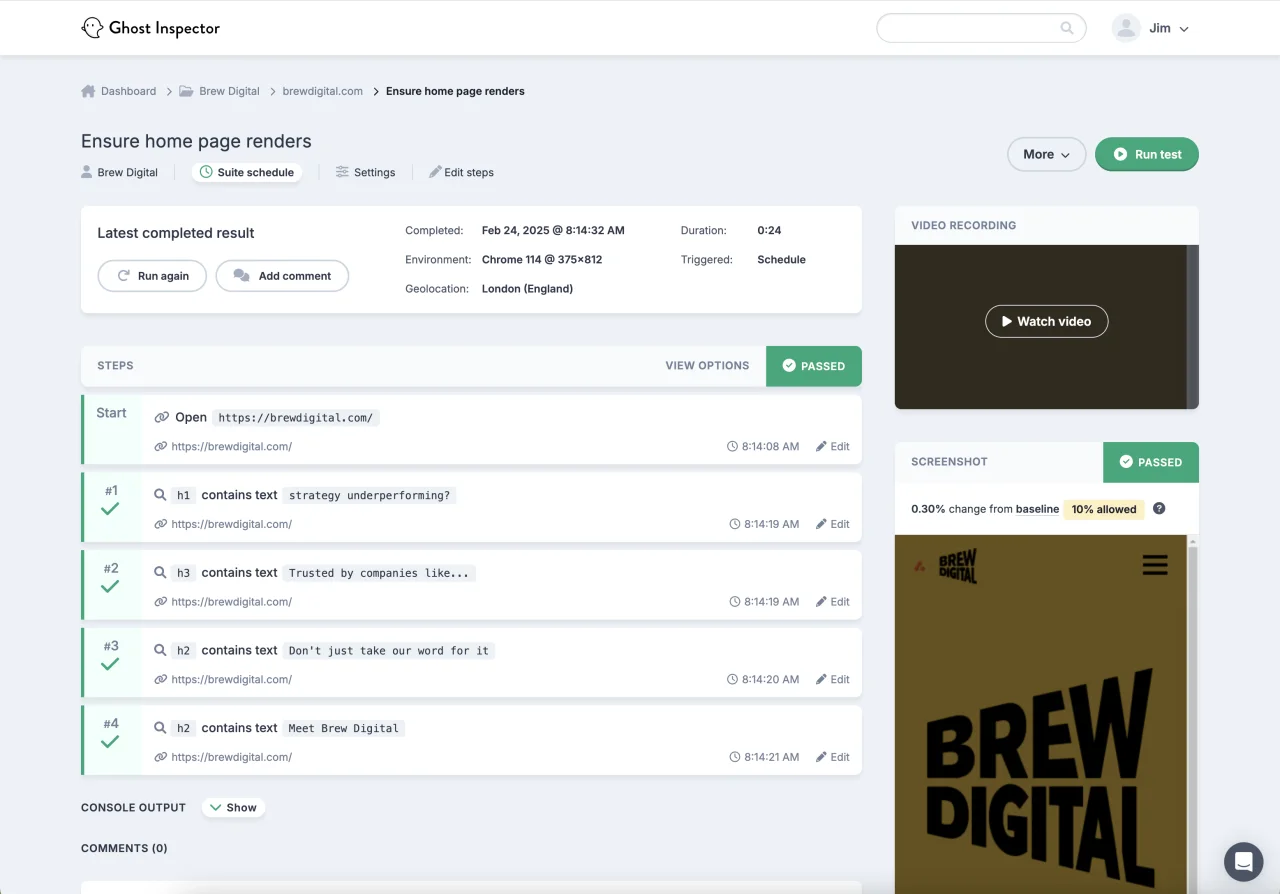The image size is (1280, 894).
Task: Open the chat support bubble
Action: tap(1243, 861)
